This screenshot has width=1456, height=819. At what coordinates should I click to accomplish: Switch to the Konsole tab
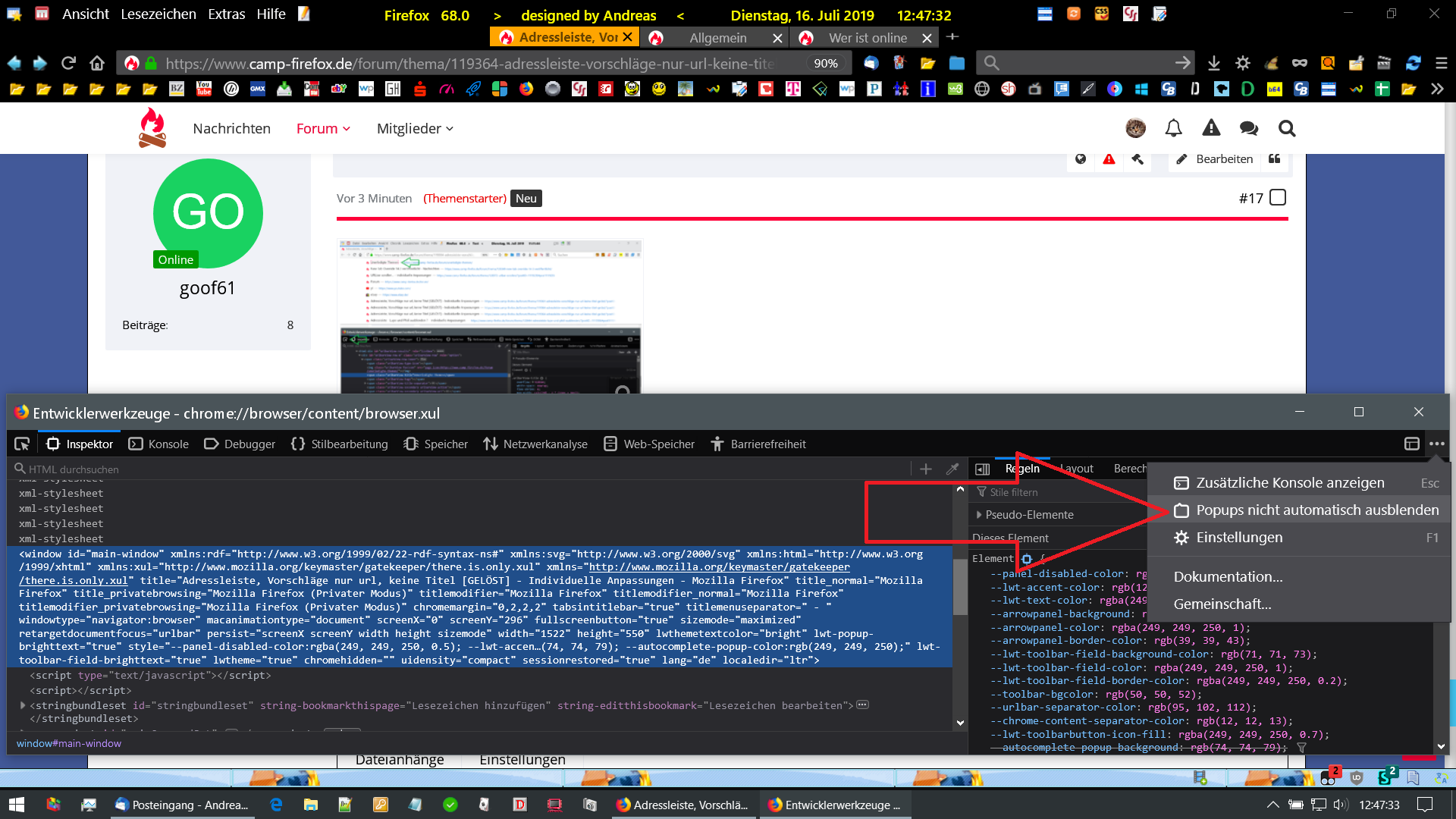coord(159,444)
